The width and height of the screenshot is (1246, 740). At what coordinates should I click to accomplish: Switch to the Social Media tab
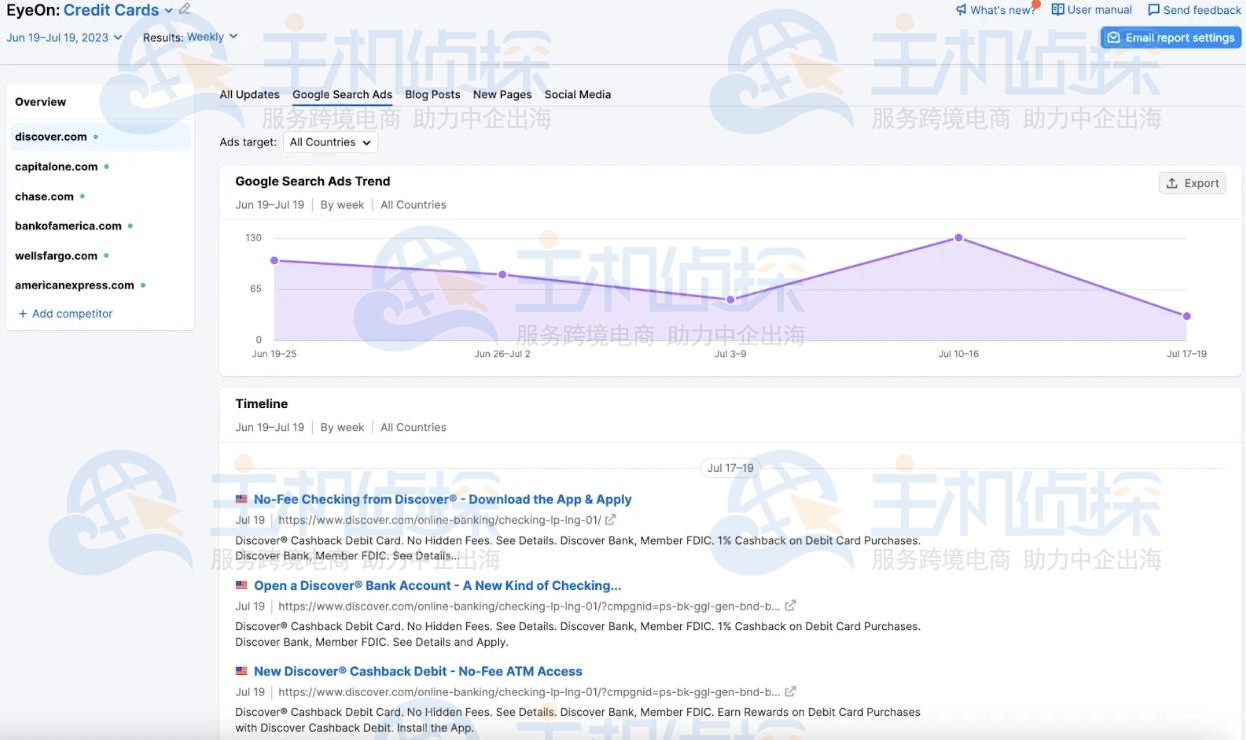tap(578, 94)
